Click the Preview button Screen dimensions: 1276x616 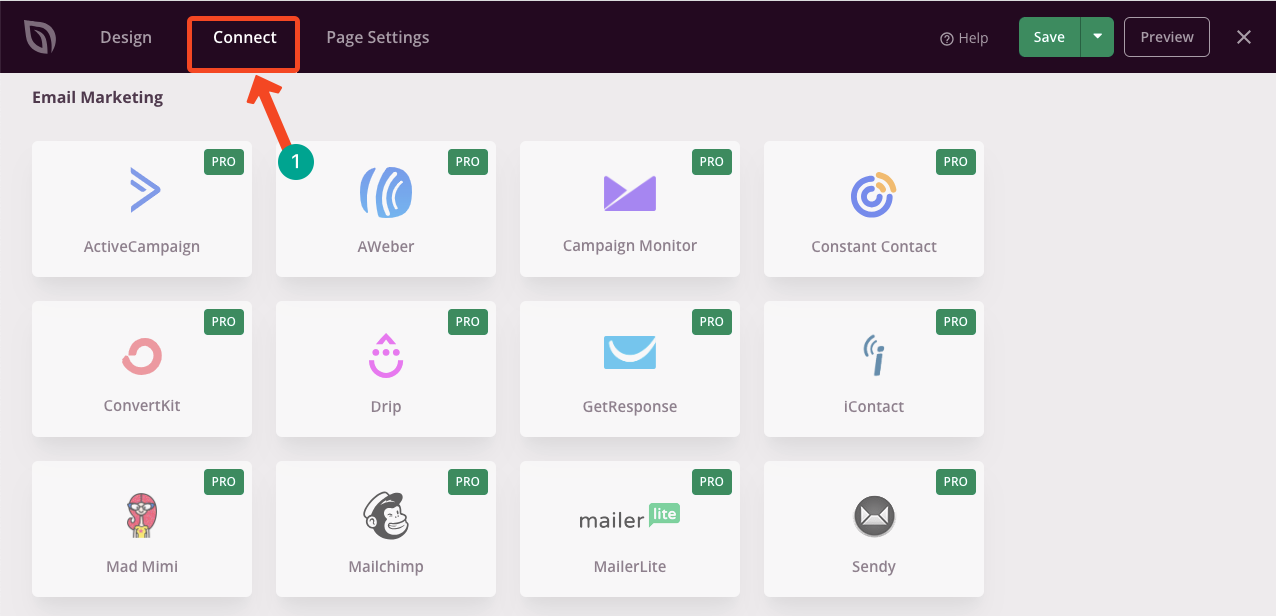pyautogui.click(x=1167, y=37)
